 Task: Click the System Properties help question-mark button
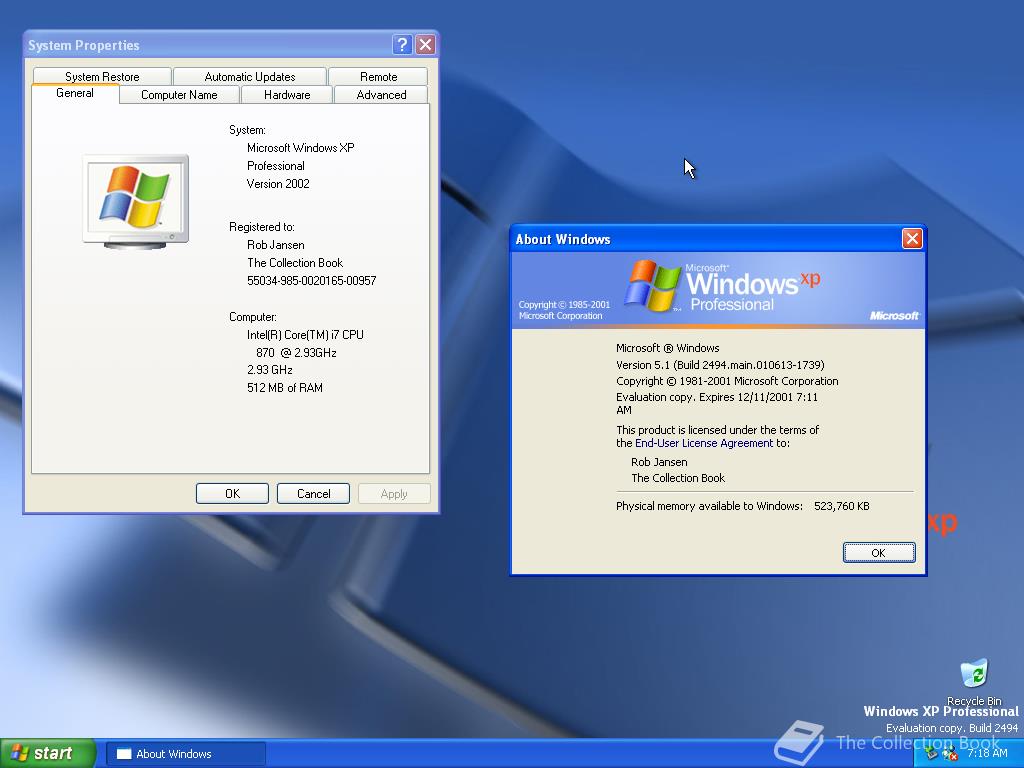[x=402, y=44]
